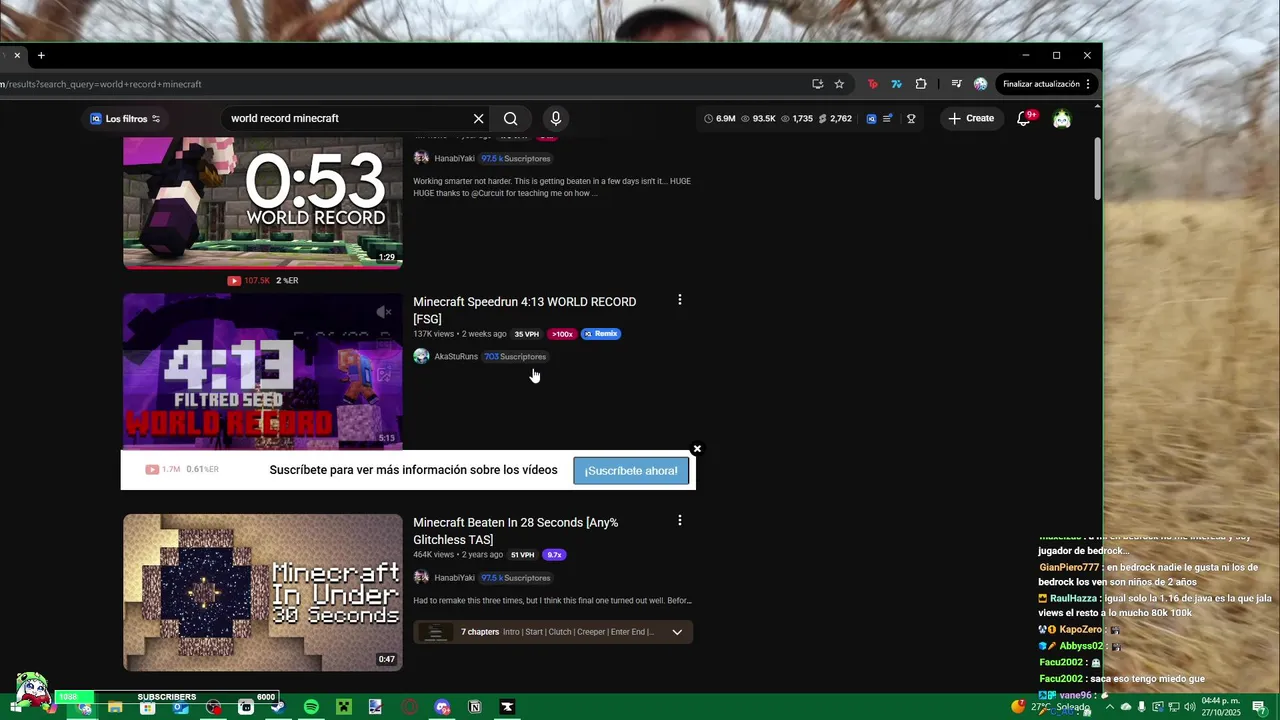Open more options for the 4:13 speedrun video
Screen dimensions: 1280x720
pyautogui.click(x=680, y=300)
